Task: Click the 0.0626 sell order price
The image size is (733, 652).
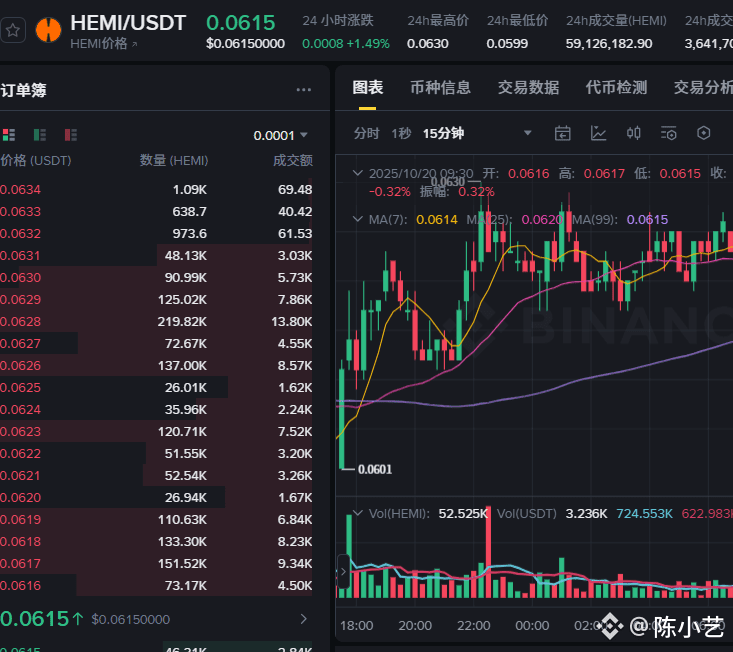Action: (x=20, y=365)
